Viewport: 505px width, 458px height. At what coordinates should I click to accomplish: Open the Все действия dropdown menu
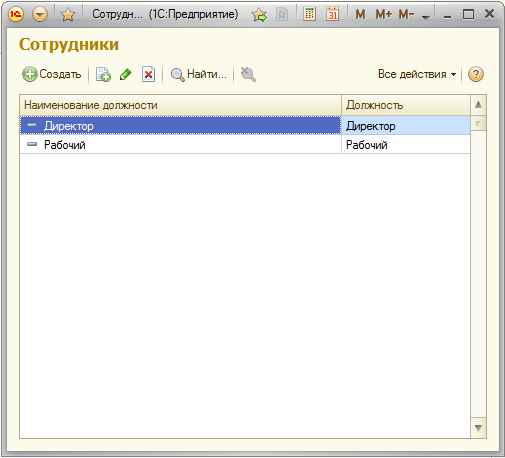pyautogui.click(x=417, y=74)
